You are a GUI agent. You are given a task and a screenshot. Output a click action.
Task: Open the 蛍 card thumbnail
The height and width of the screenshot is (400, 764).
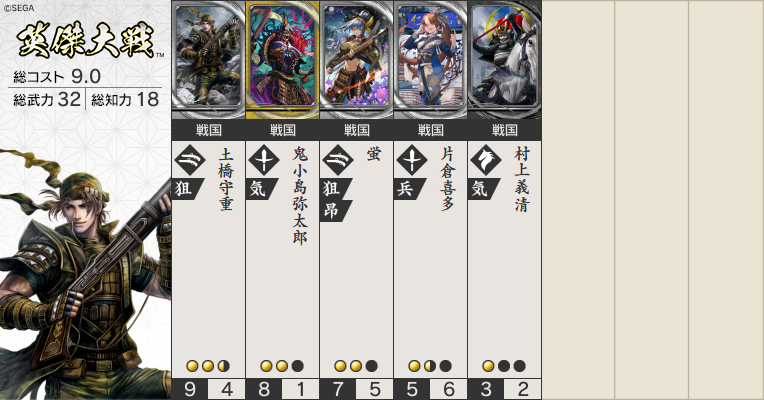[x=357, y=59]
